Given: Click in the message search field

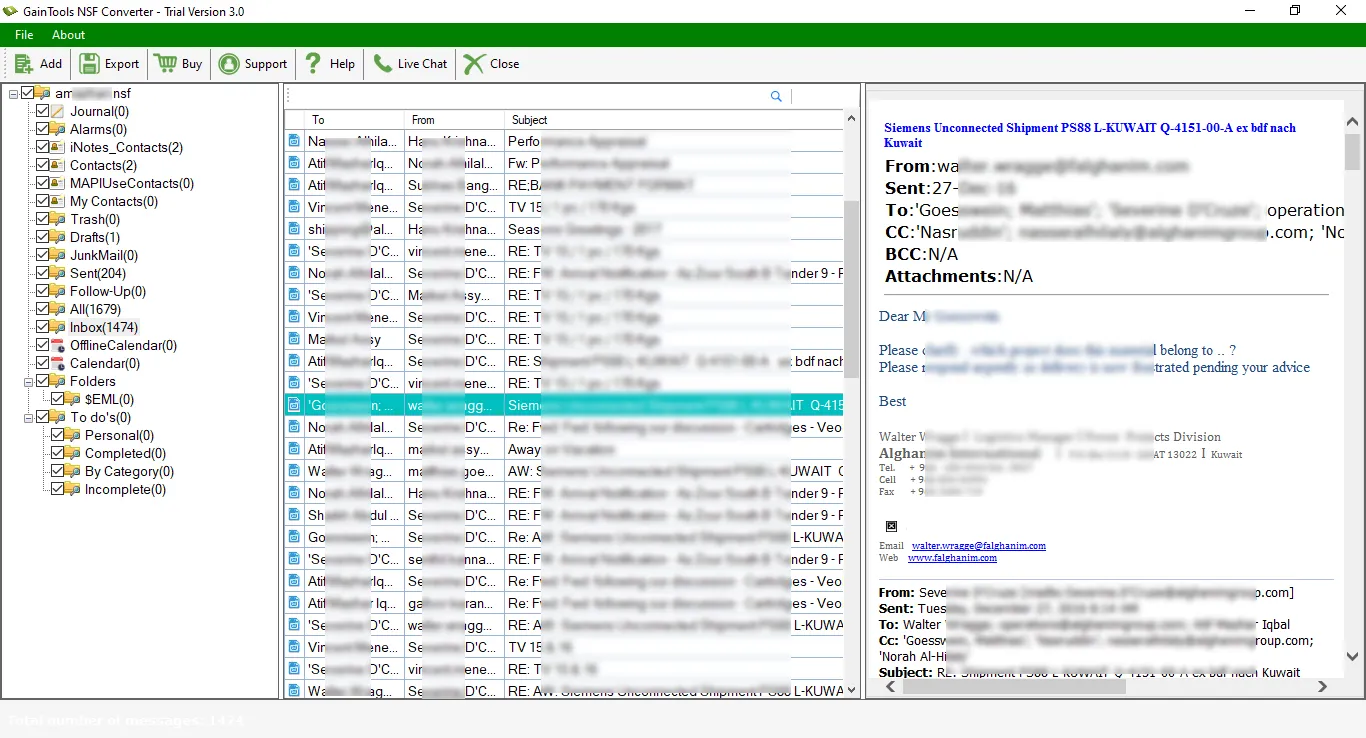Looking at the screenshot, I should [x=528, y=96].
